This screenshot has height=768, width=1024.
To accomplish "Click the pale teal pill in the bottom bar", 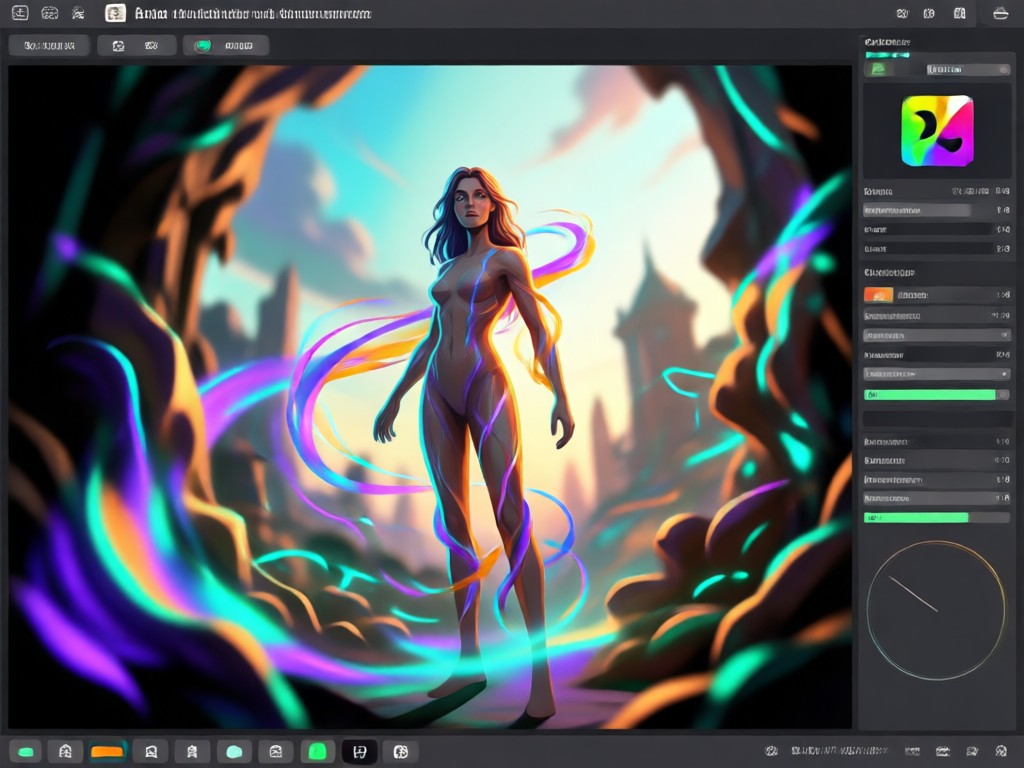I will [234, 752].
